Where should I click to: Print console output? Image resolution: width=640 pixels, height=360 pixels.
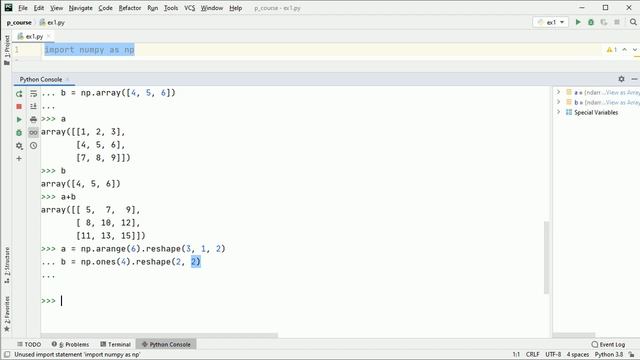point(33,120)
